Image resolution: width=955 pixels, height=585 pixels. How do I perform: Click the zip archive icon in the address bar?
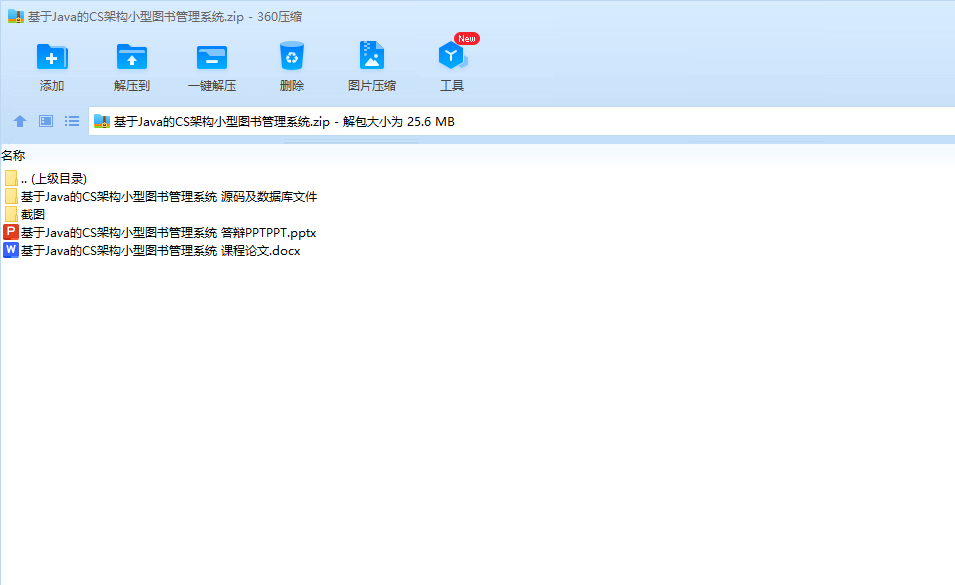click(102, 122)
